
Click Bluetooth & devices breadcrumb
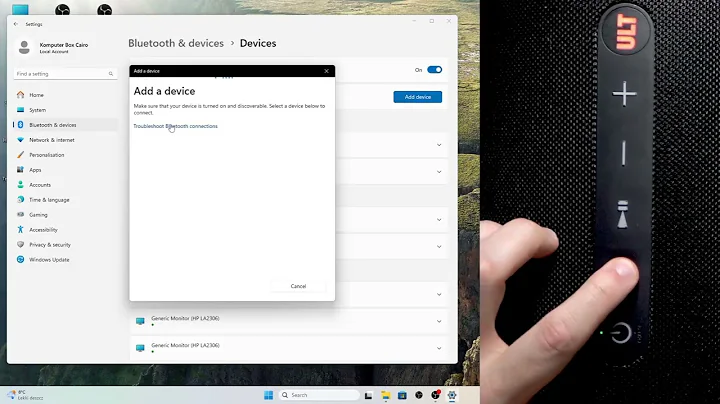click(x=176, y=43)
